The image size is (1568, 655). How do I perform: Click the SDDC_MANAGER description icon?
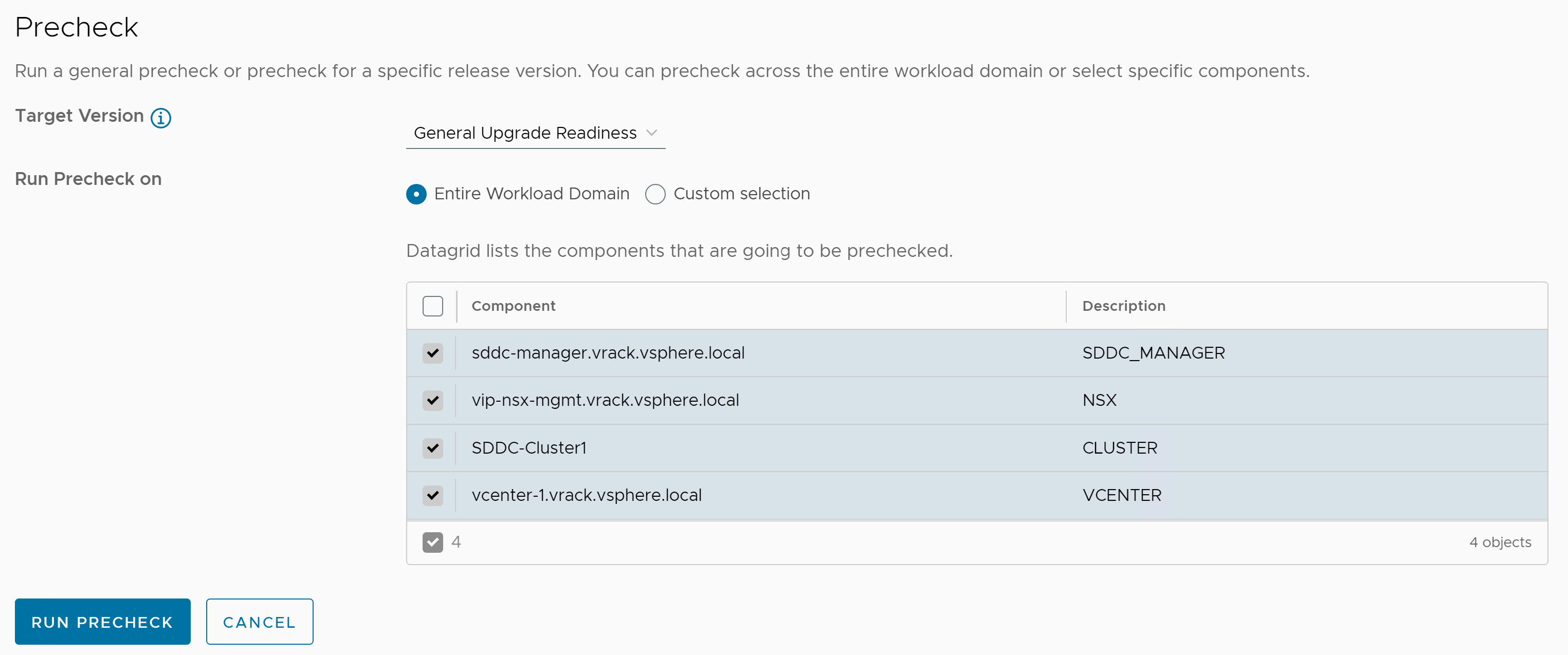click(1155, 352)
